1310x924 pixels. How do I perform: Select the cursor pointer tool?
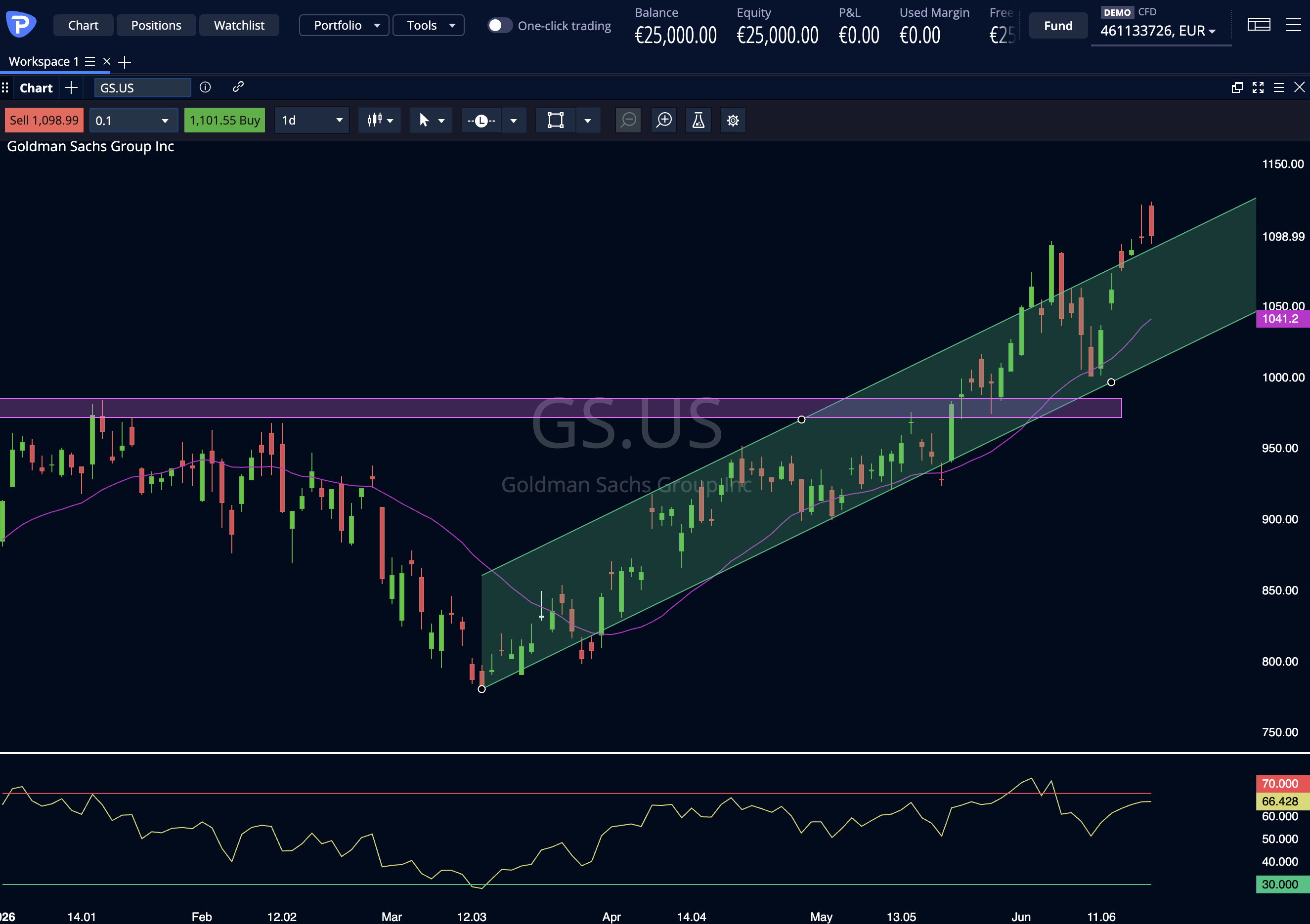(424, 121)
